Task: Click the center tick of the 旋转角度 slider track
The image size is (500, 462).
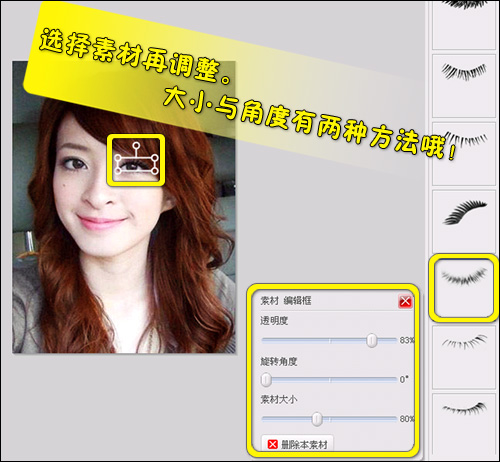Action: pos(330,380)
